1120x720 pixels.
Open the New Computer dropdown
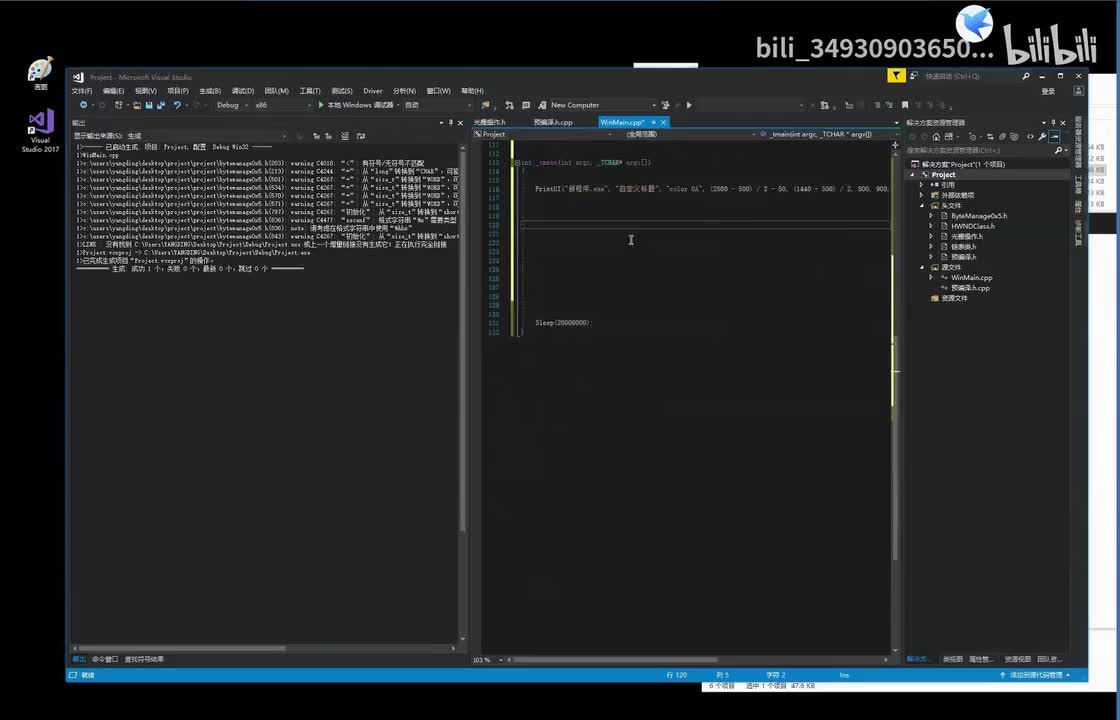coord(602,105)
